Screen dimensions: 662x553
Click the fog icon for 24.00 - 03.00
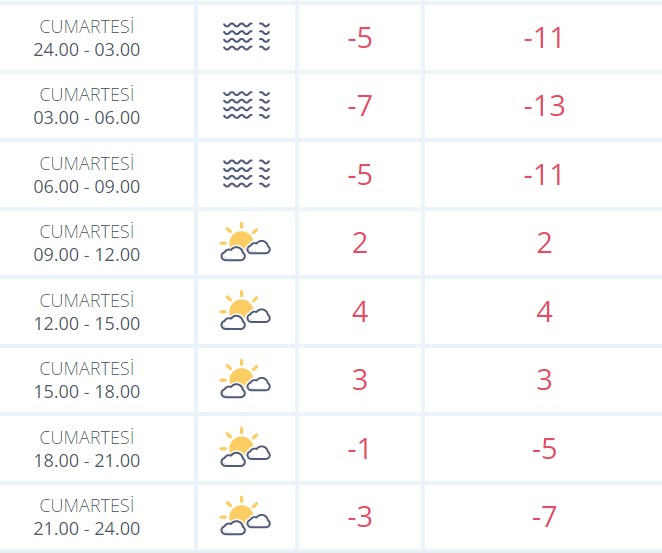247,37
